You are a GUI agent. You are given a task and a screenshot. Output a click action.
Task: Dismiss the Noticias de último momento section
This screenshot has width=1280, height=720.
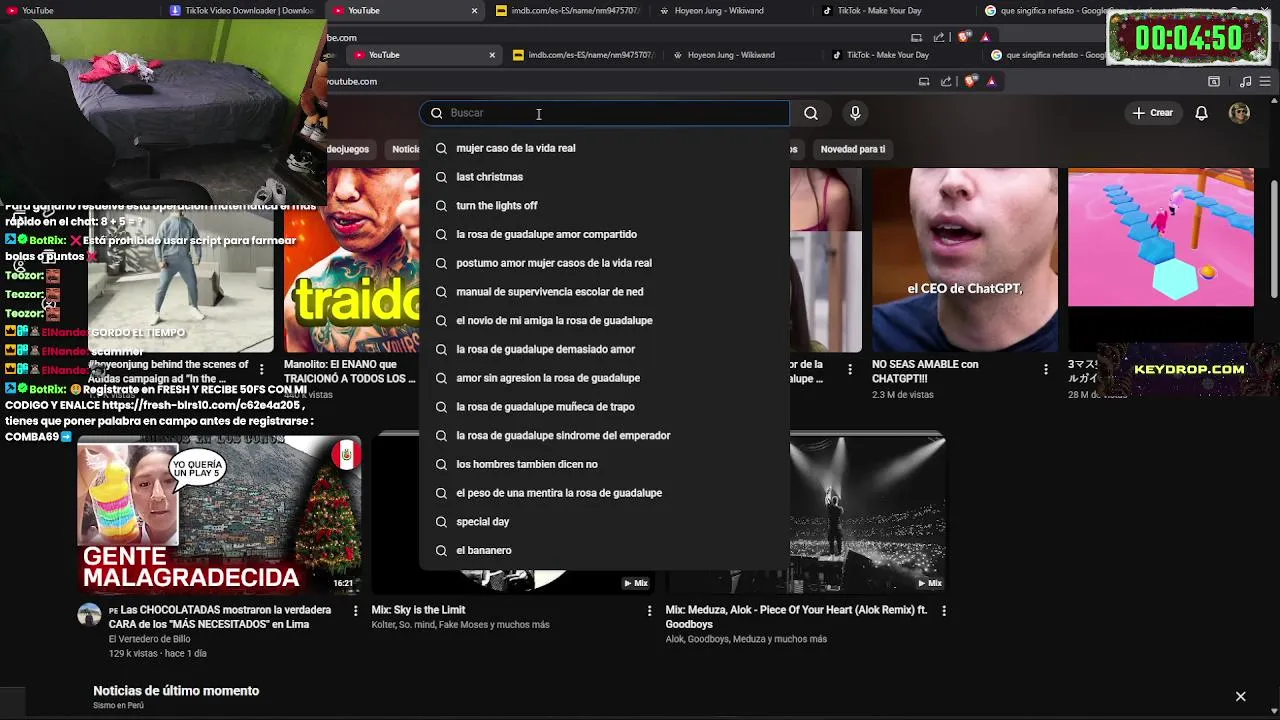[x=1240, y=696]
